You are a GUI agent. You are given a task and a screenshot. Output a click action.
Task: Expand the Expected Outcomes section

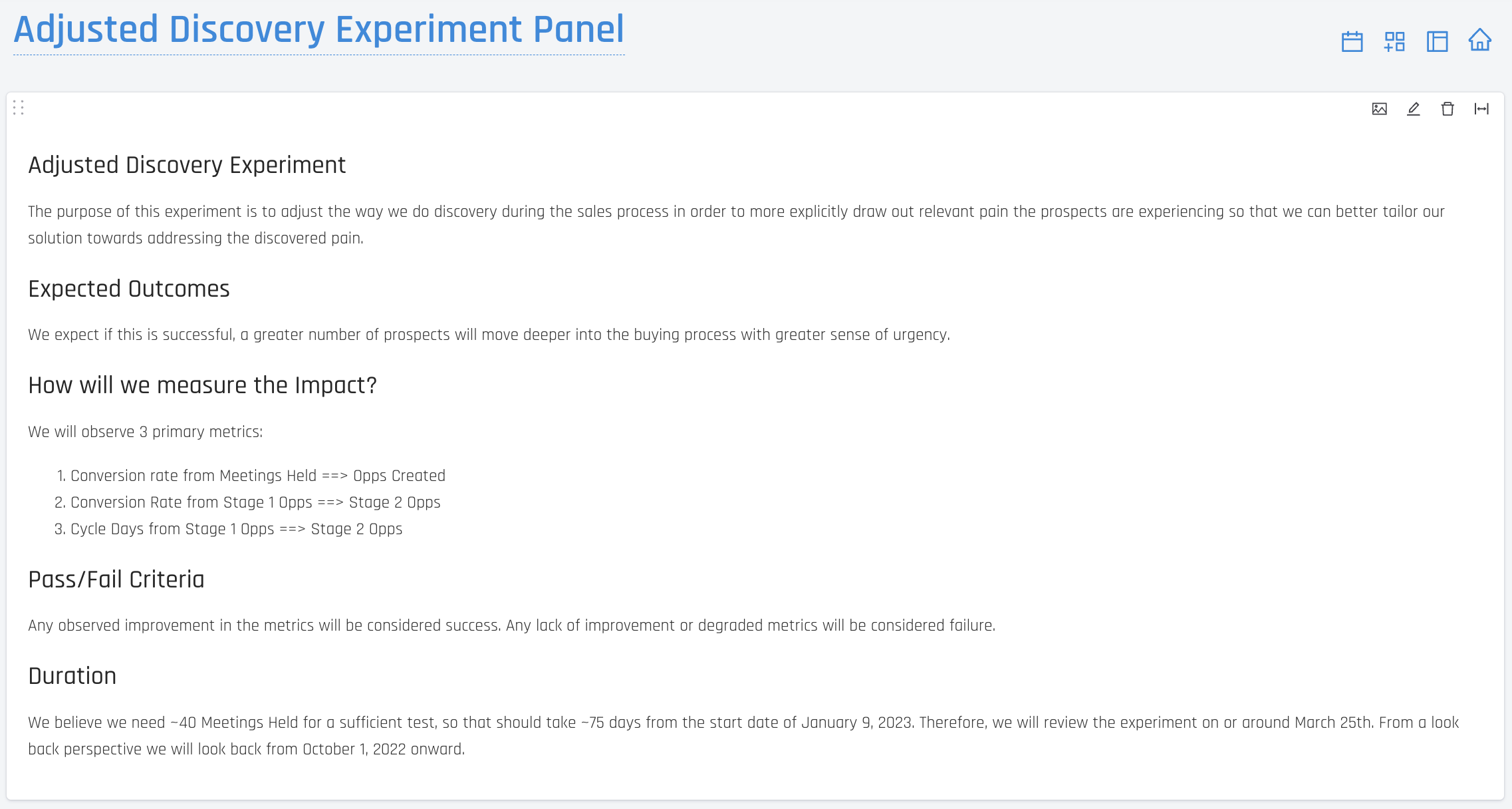click(129, 289)
